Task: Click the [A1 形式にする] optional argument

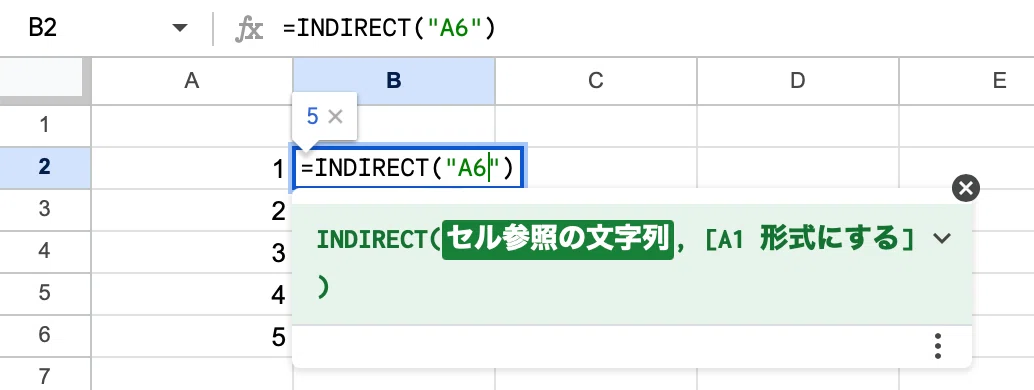Action: point(810,239)
